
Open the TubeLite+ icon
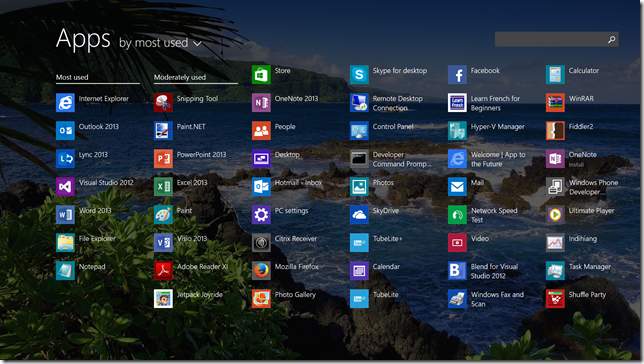[x=359, y=242]
